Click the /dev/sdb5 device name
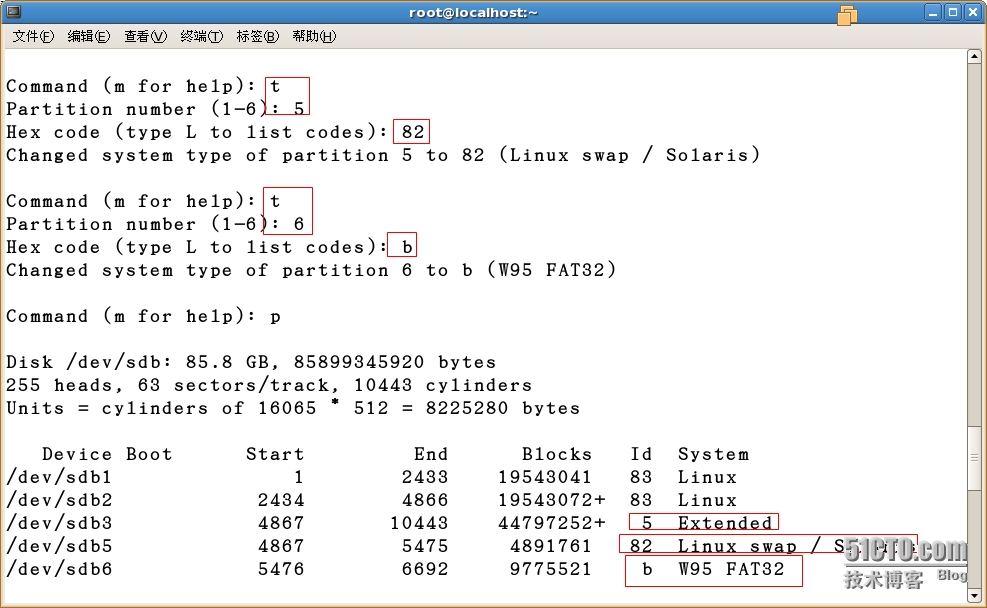Screen dimensions: 987x608 pos(59,546)
